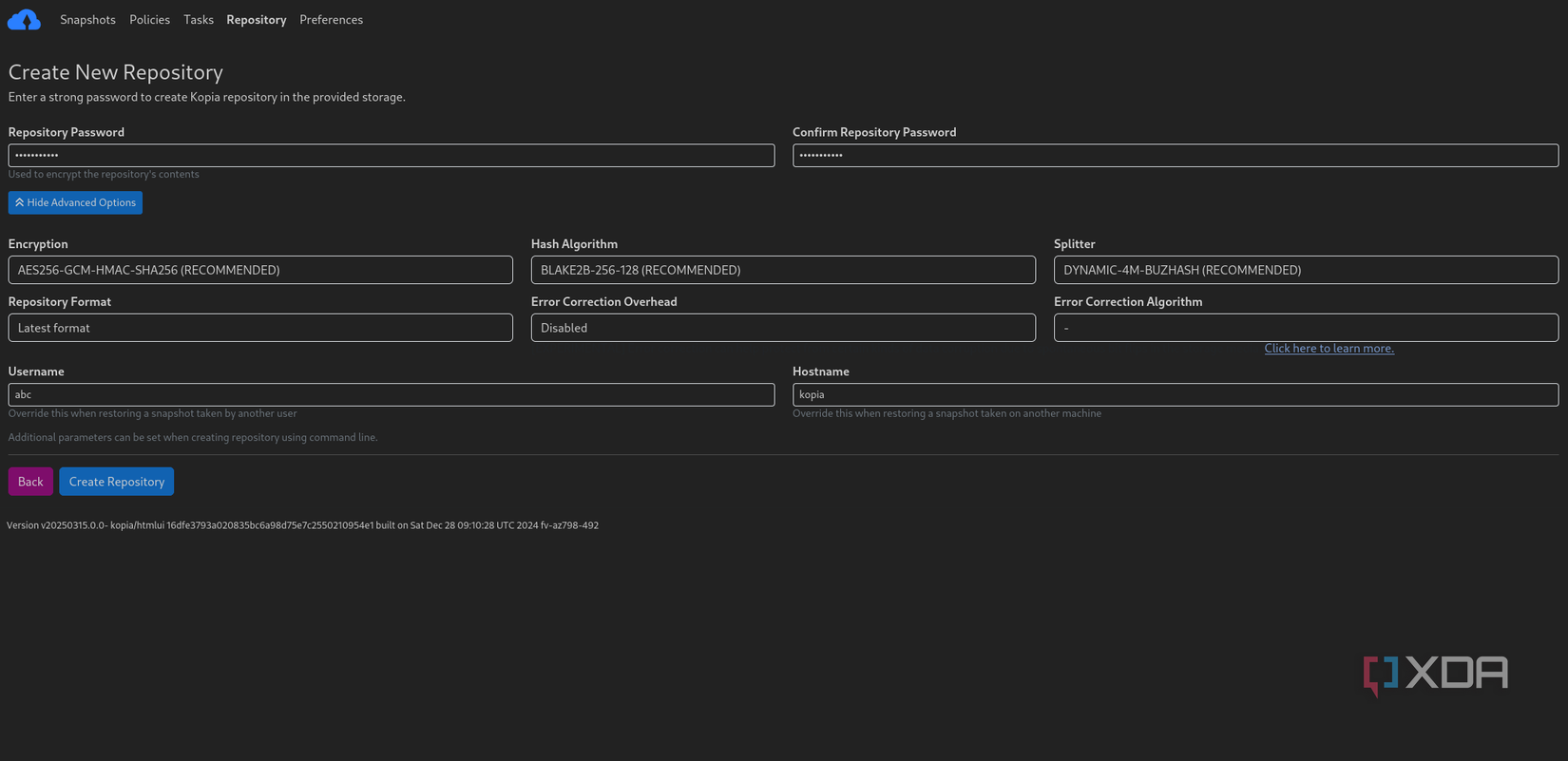Open the Snapshots tab
1568x761 pixels.
[87, 20]
